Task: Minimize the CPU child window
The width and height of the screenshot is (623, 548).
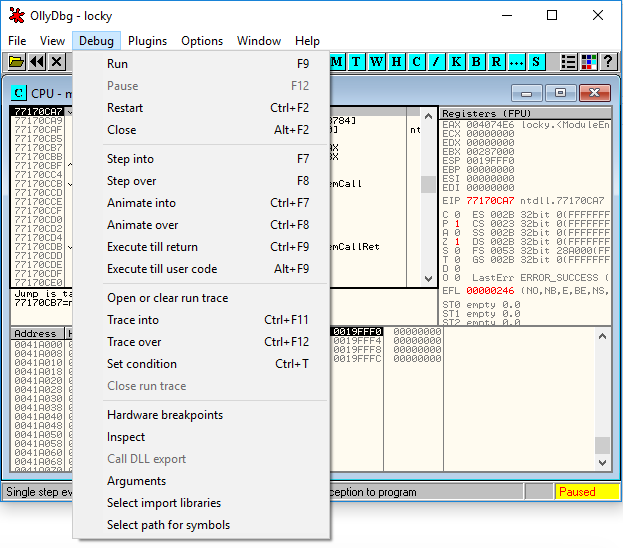Action: click(x=526, y=93)
